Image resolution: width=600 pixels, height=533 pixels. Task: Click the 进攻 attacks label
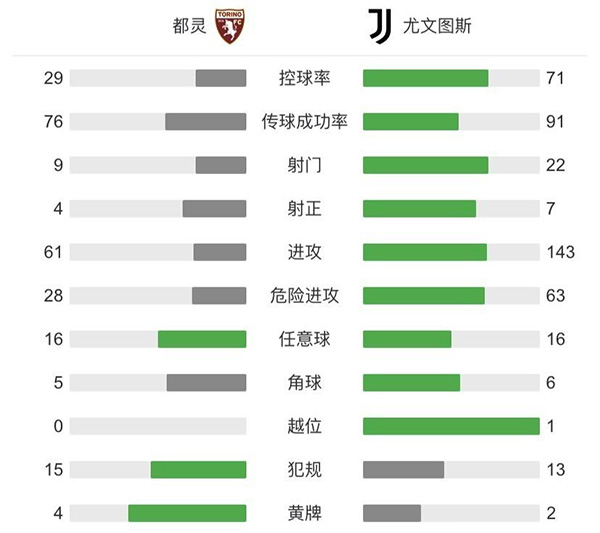click(x=305, y=252)
